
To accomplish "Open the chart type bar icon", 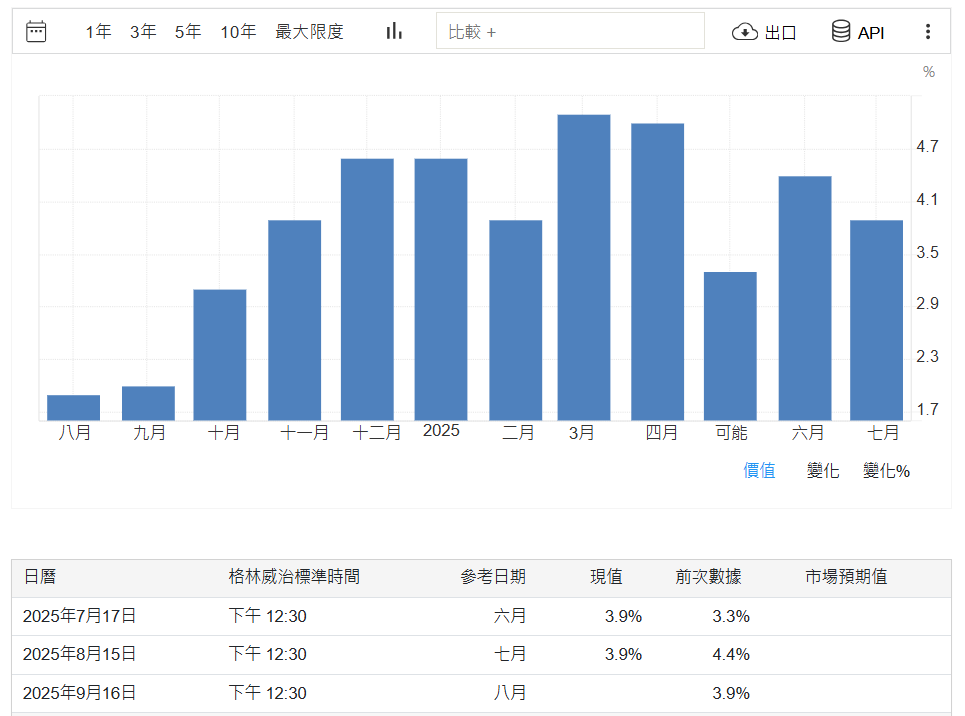I will 394,31.
